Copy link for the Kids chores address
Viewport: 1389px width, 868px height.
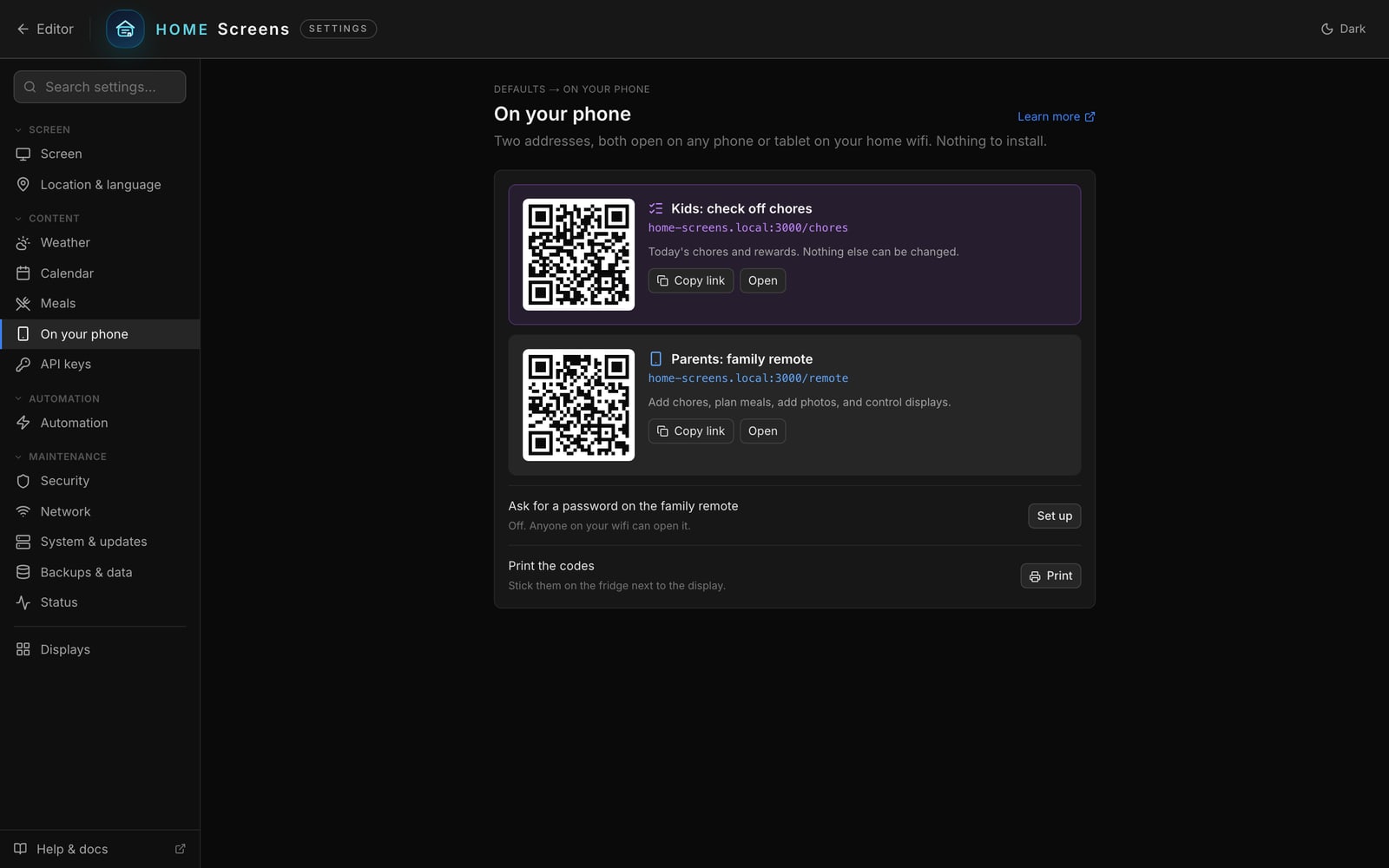(691, 280)
